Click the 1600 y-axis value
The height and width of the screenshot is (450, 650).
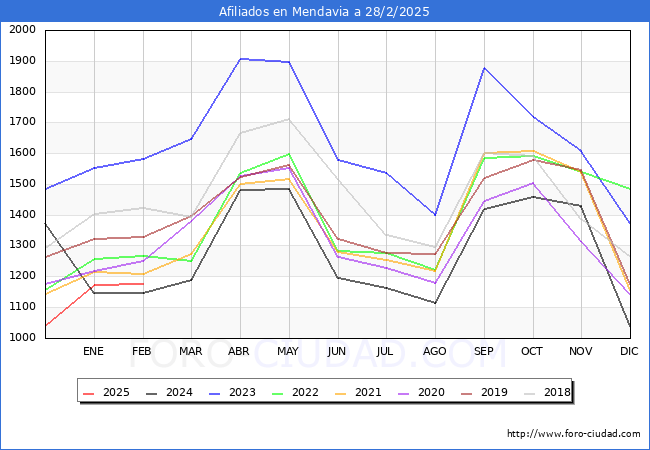pos(22,153)
